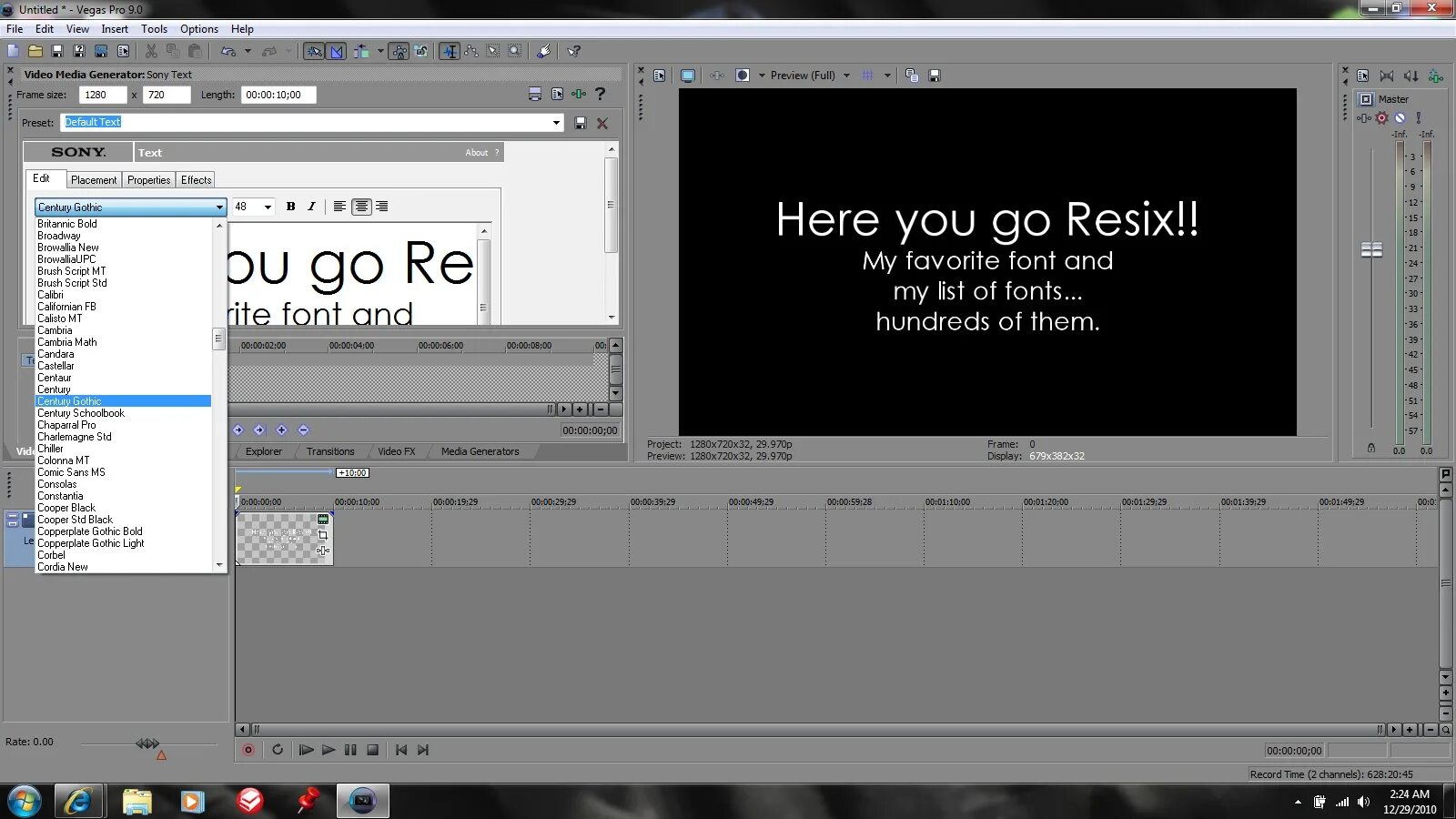Image resolution: width=1456 pixels, height=819 pixels.
Task: Select the Normal Edit tool icon
Action: point(450,51)
